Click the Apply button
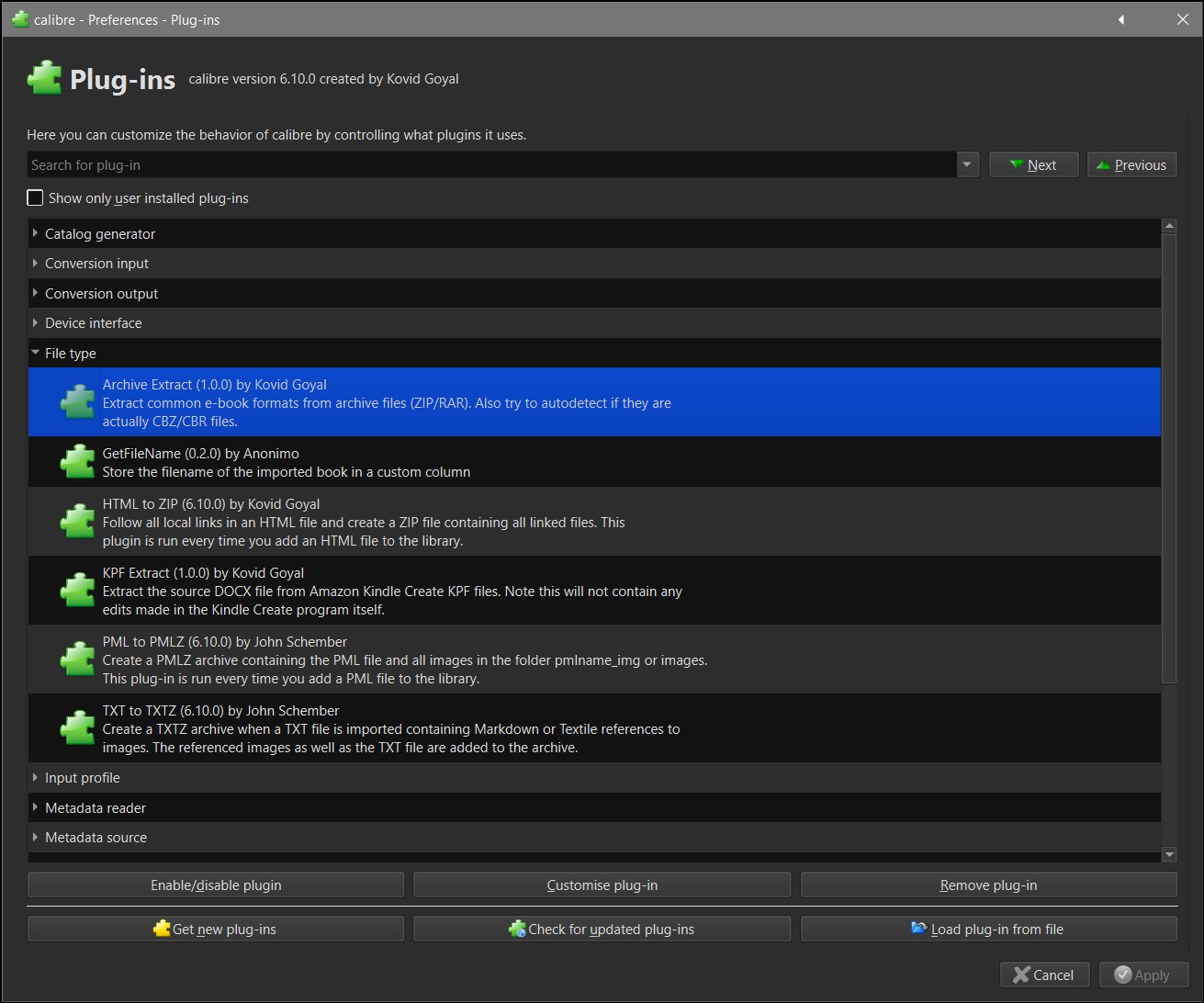 coord(1143,975)
